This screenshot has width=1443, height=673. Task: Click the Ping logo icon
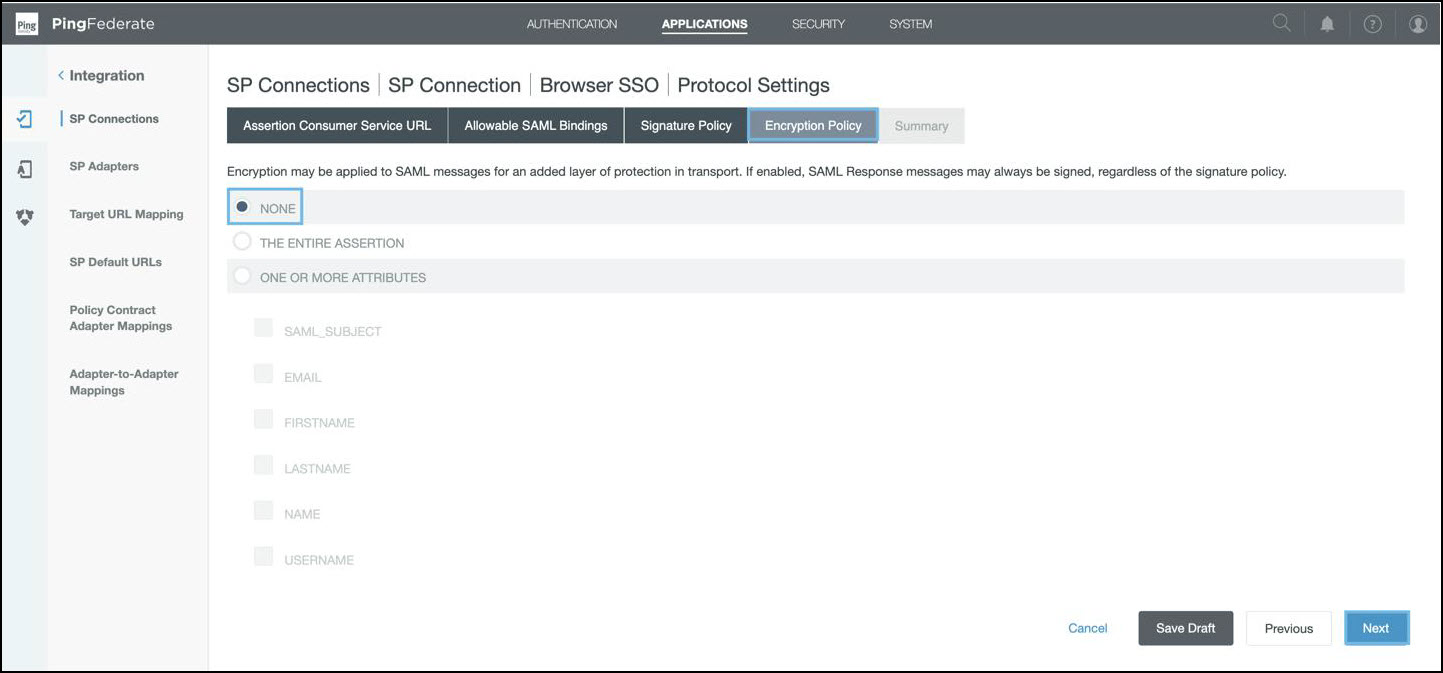pos(26,24)
